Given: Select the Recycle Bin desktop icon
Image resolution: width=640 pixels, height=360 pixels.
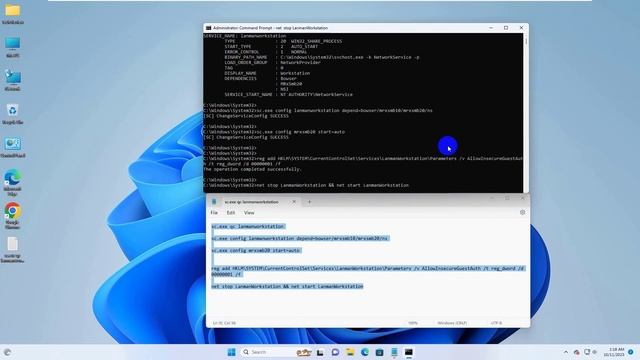Looking at the screenshot, I should (x=13, y=113).
